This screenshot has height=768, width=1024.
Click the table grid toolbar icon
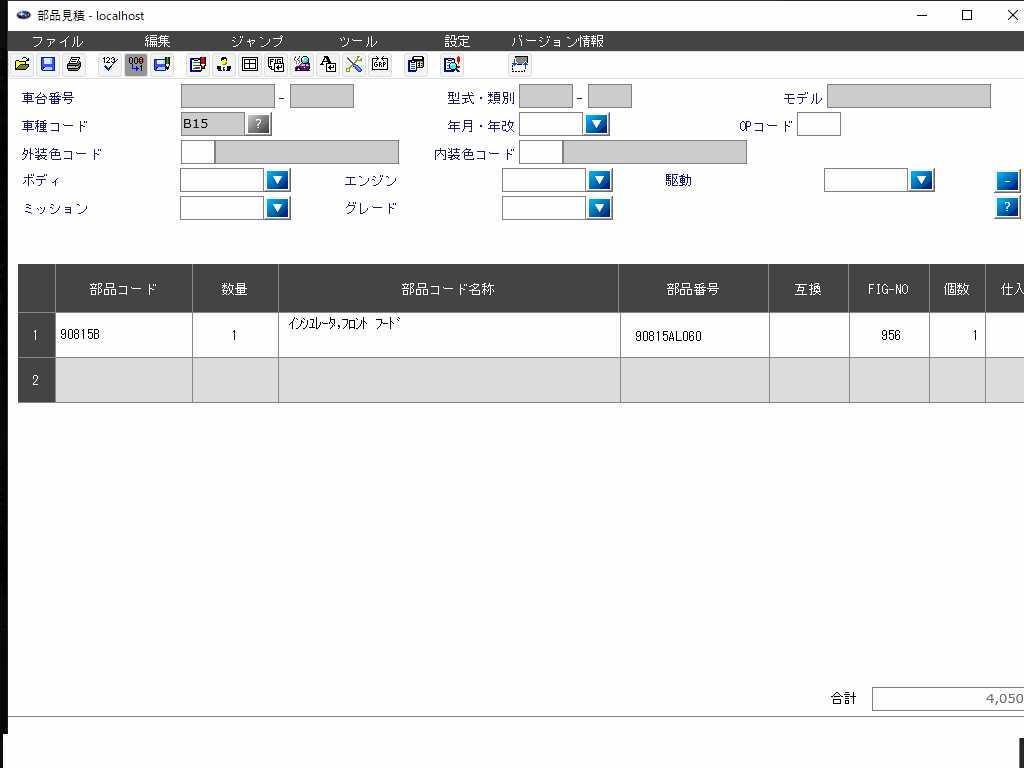[x=250, y=65]
